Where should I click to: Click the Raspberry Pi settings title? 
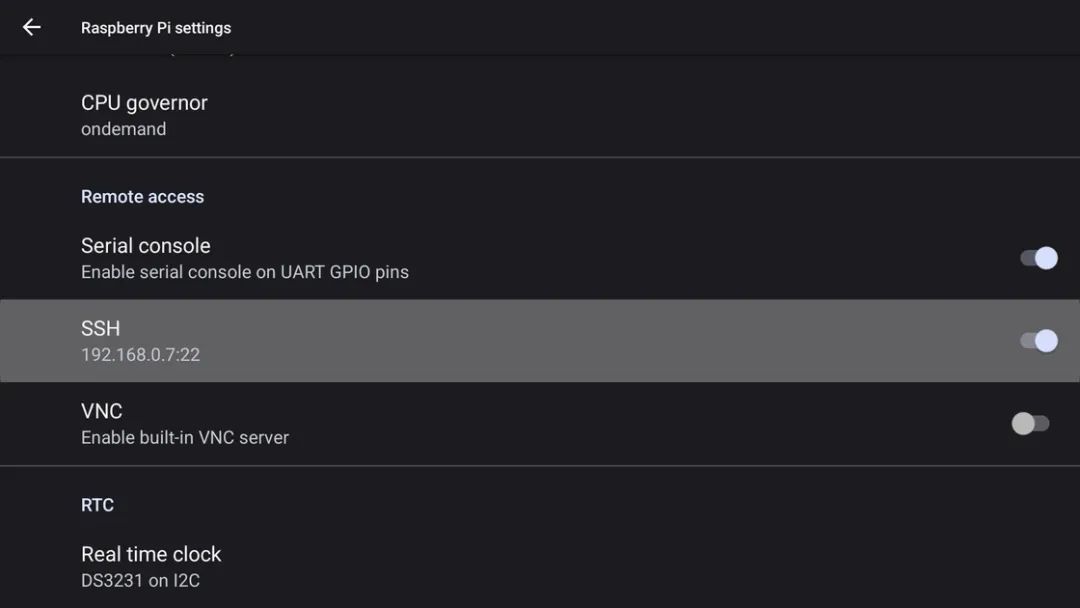click(x=156, y=28)
